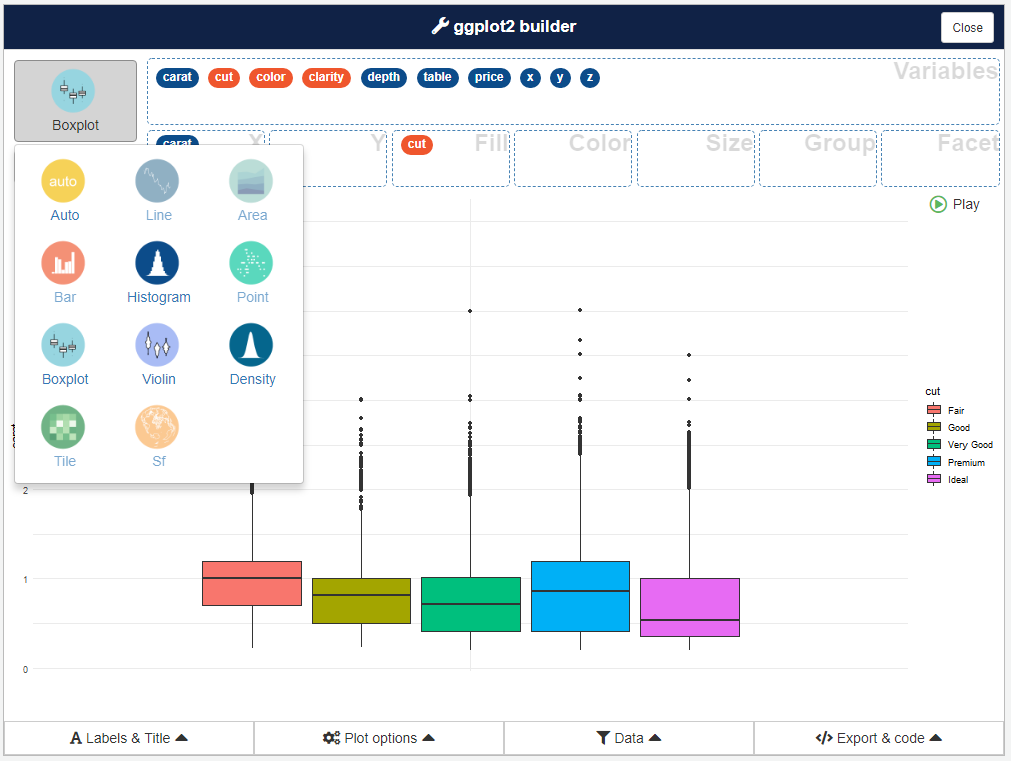Expand the Labels & Title panel
1011x761 pixels.
pyautogui.click(x=129, y=738)
